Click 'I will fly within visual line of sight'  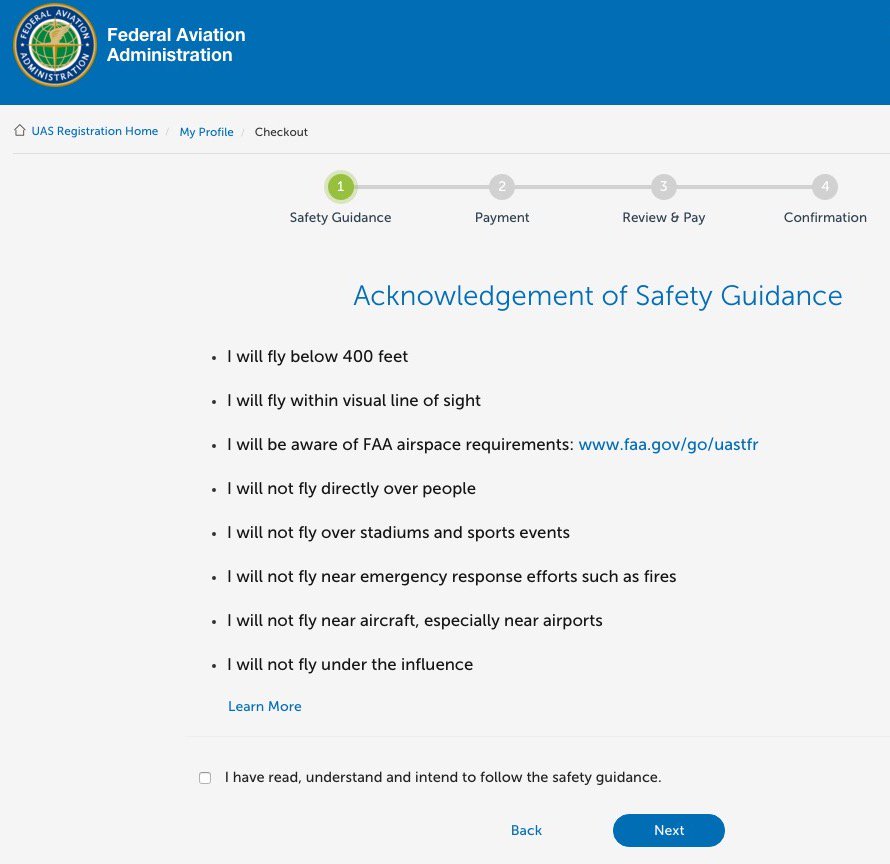click(354, 400)
